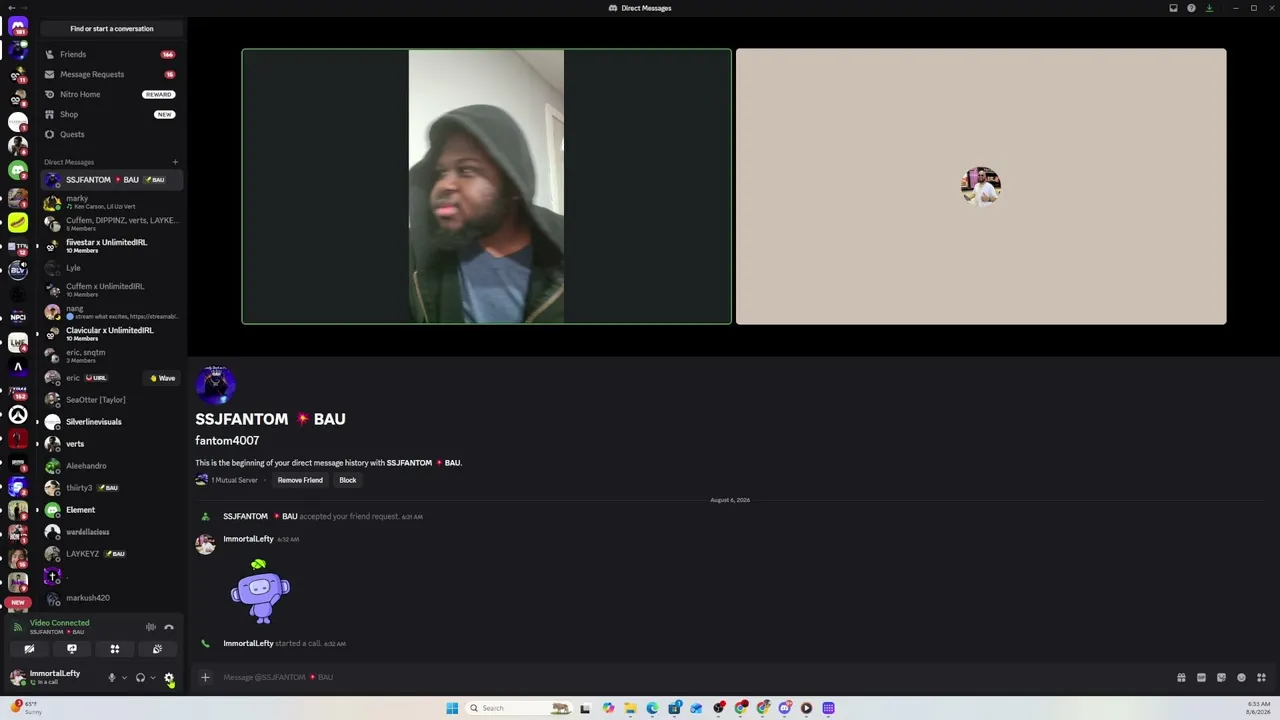
Task: Open the markush420 direct message
Action: tap(111, 598)
